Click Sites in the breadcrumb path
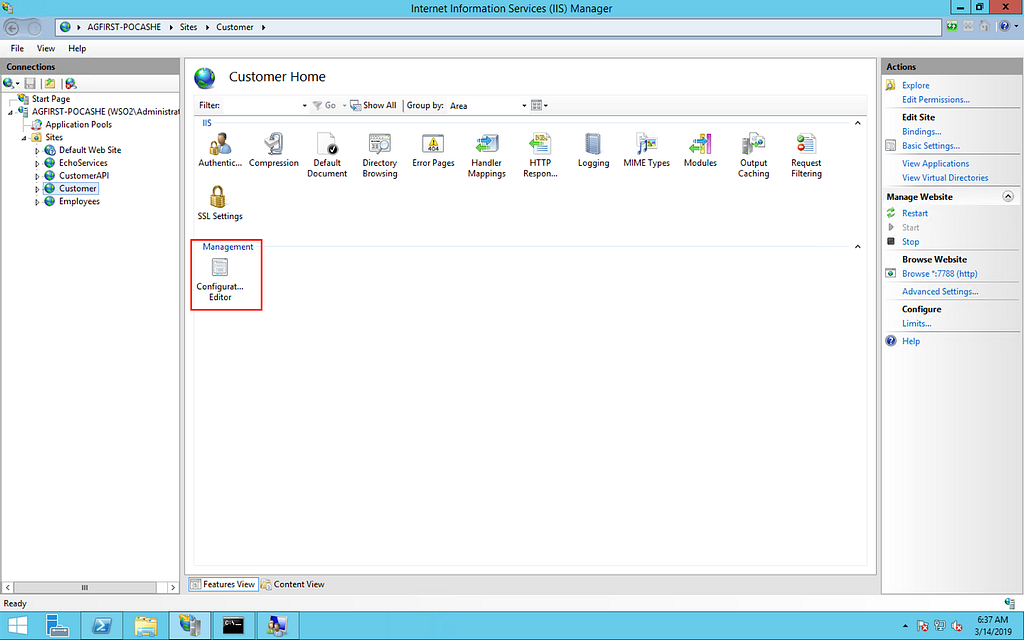The width and height of the screenshot is (1024, 640). (x=188, y=27)
